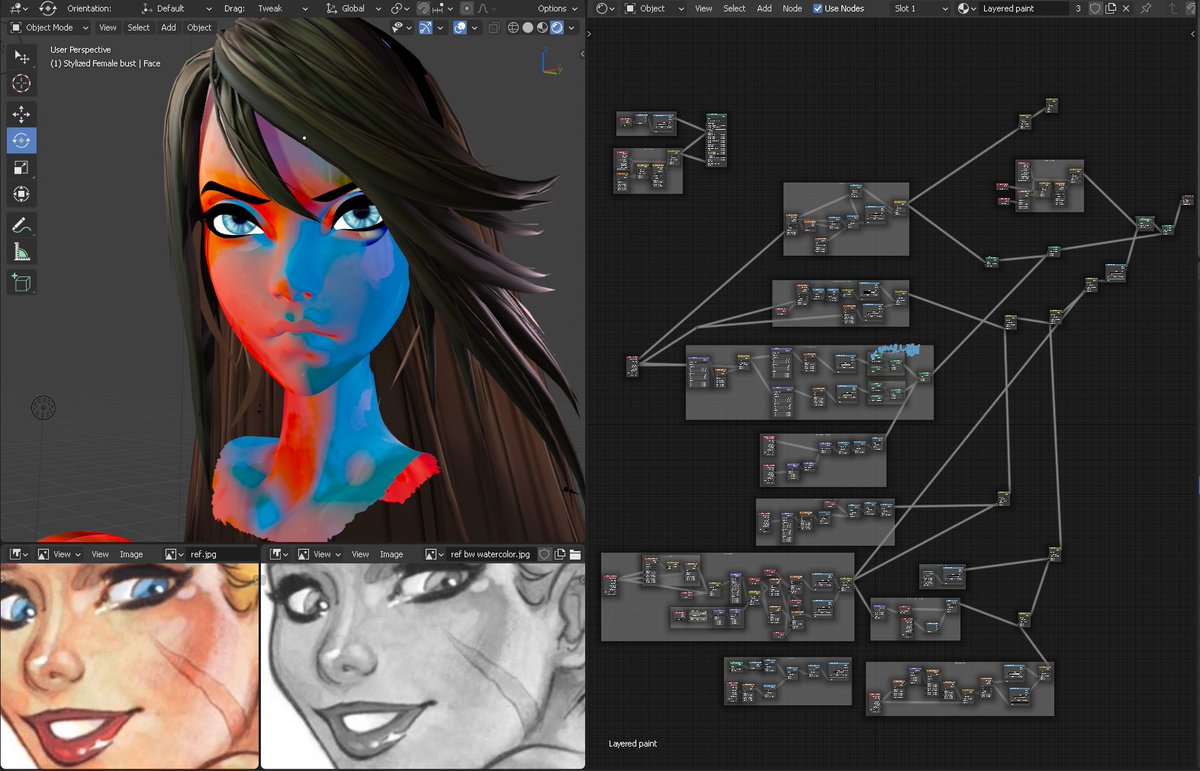1200x771 pixels.
Task: Open the Select menu in 3D viewport
Action: click(x=139, y=27)
